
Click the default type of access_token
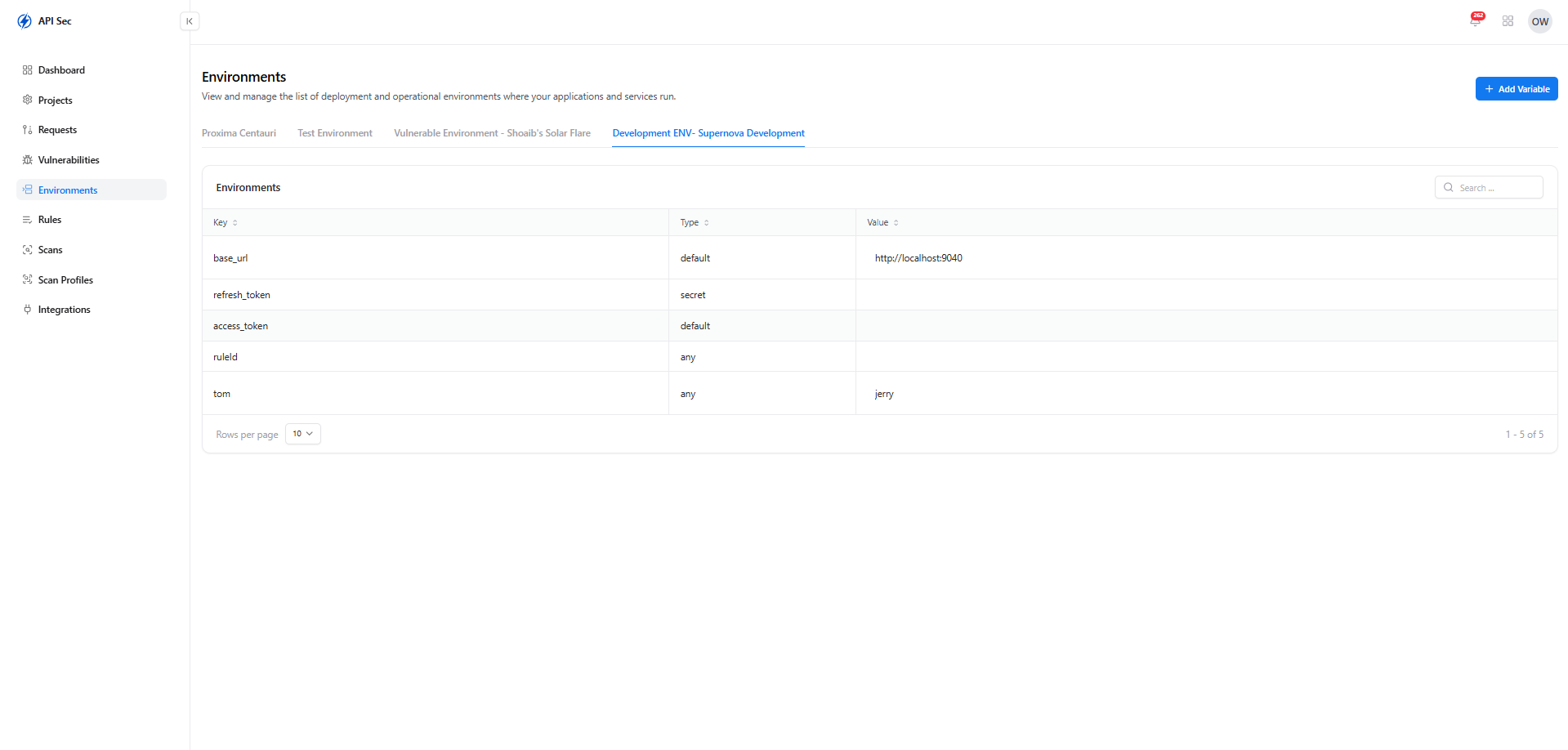695,326
